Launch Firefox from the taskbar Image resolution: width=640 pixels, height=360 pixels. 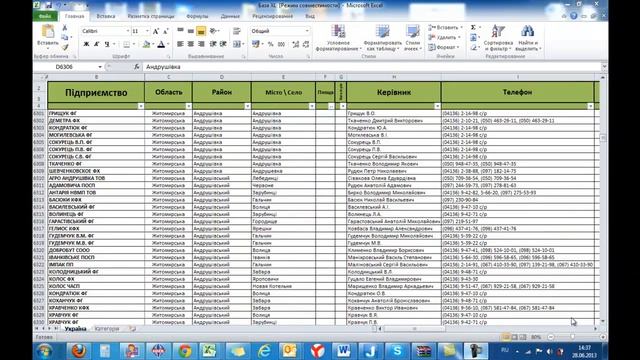click(x=79, y=351)
